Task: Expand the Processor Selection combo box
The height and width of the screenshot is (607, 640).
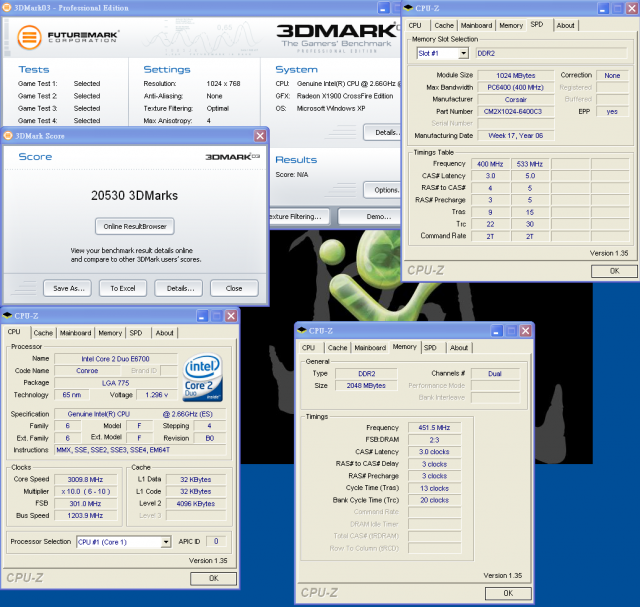Action: point(165,542)
